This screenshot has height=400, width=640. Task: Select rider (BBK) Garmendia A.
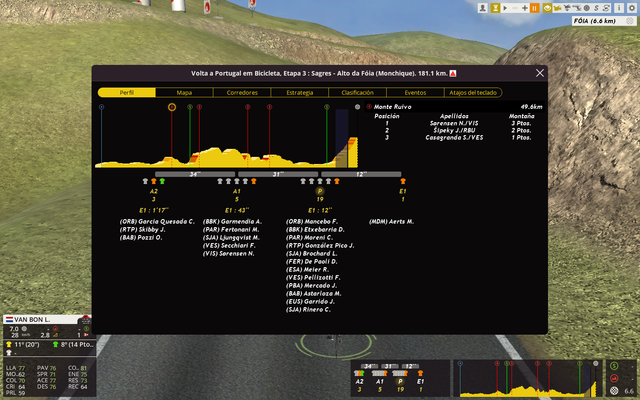[232, 222]
